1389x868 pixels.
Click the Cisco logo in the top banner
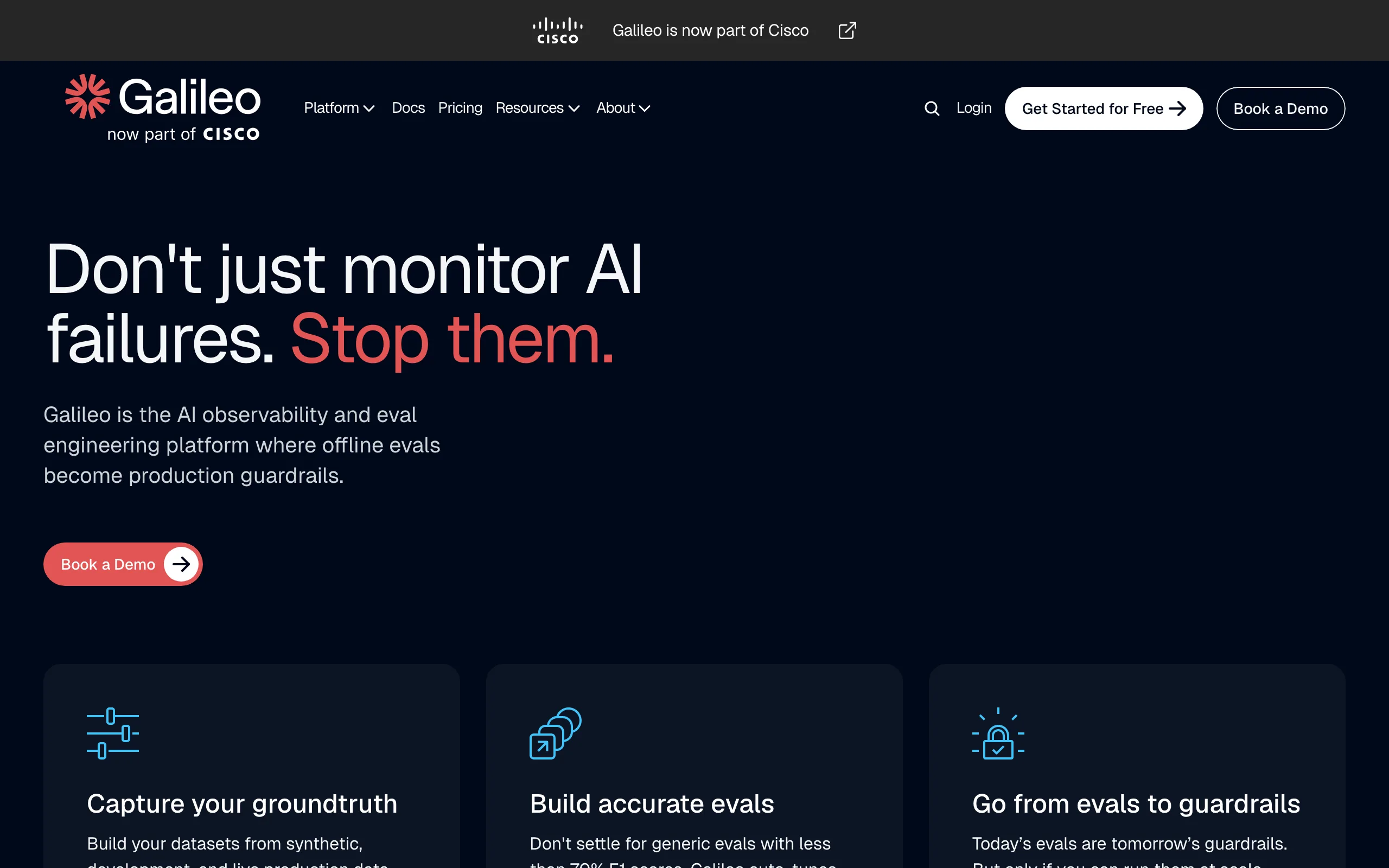pyautogui.click(x=557, y=30)
